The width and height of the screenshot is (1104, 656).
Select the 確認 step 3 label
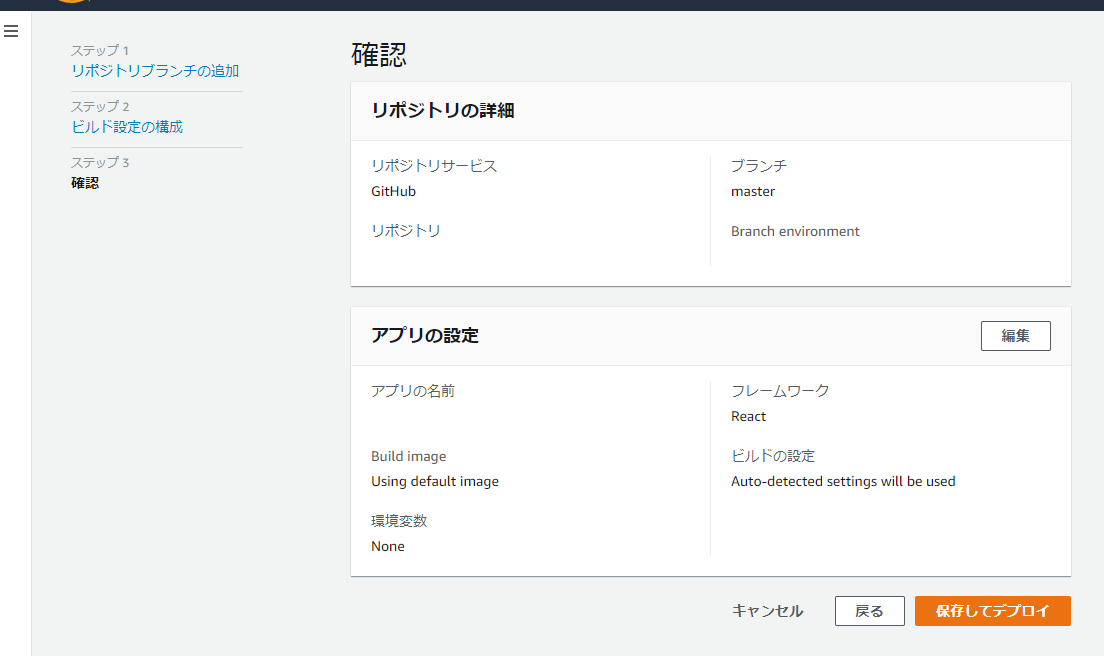tap(85, 183)
